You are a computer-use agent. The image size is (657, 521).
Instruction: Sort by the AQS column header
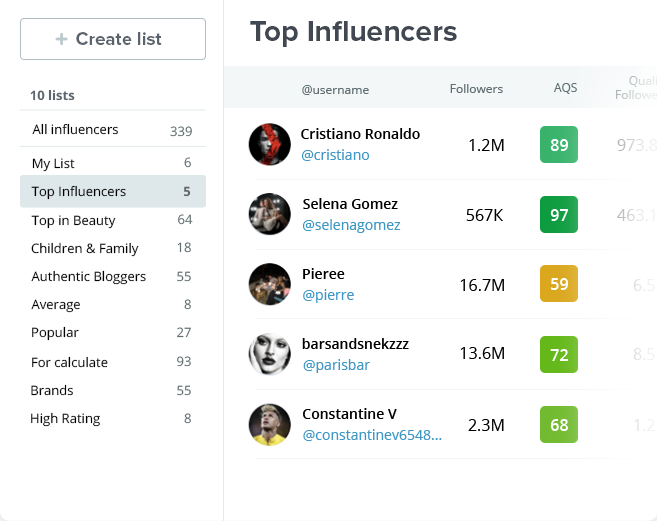[565, 88]
